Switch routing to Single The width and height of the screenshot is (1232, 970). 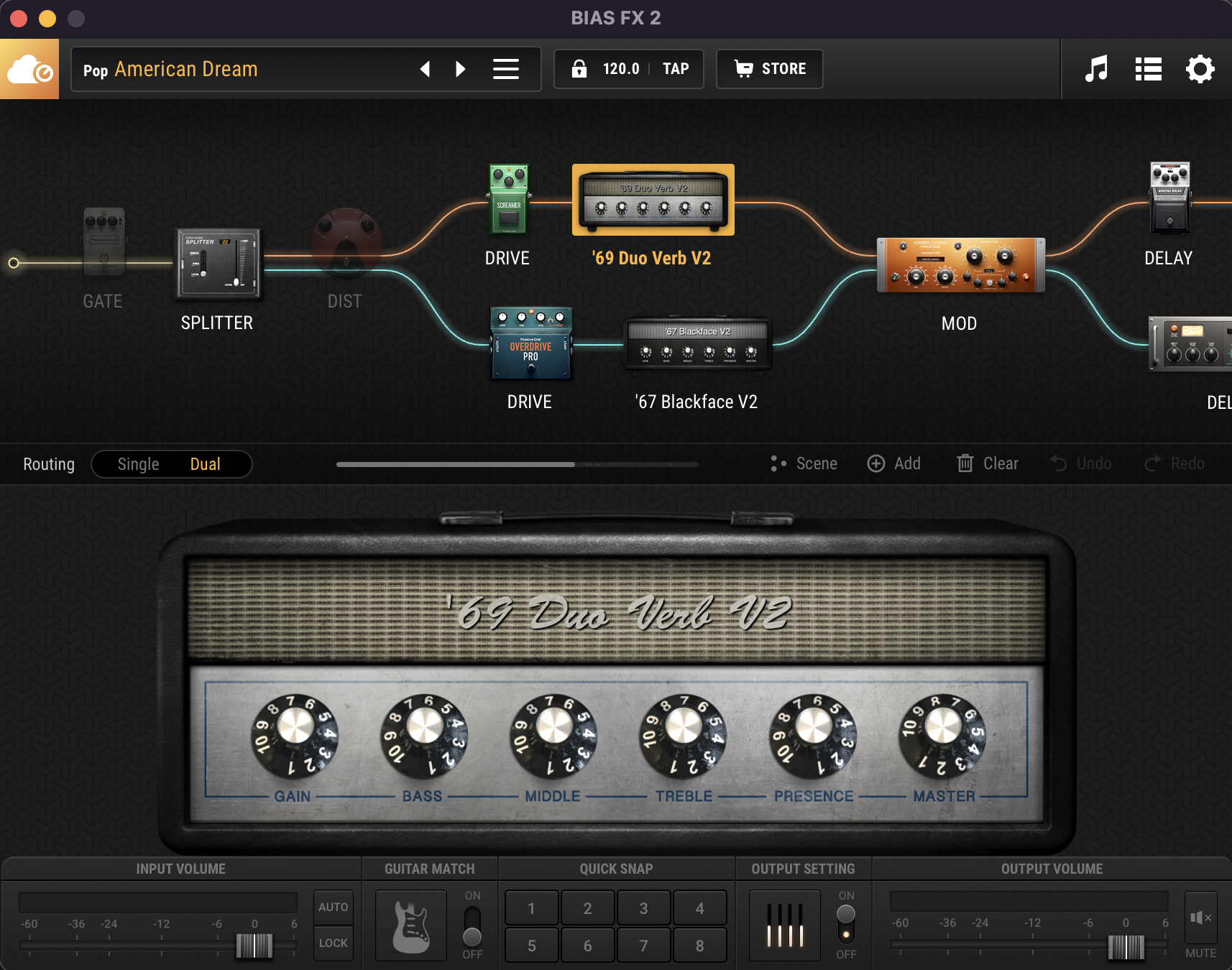pyautogui.click(x=138, y=464)
